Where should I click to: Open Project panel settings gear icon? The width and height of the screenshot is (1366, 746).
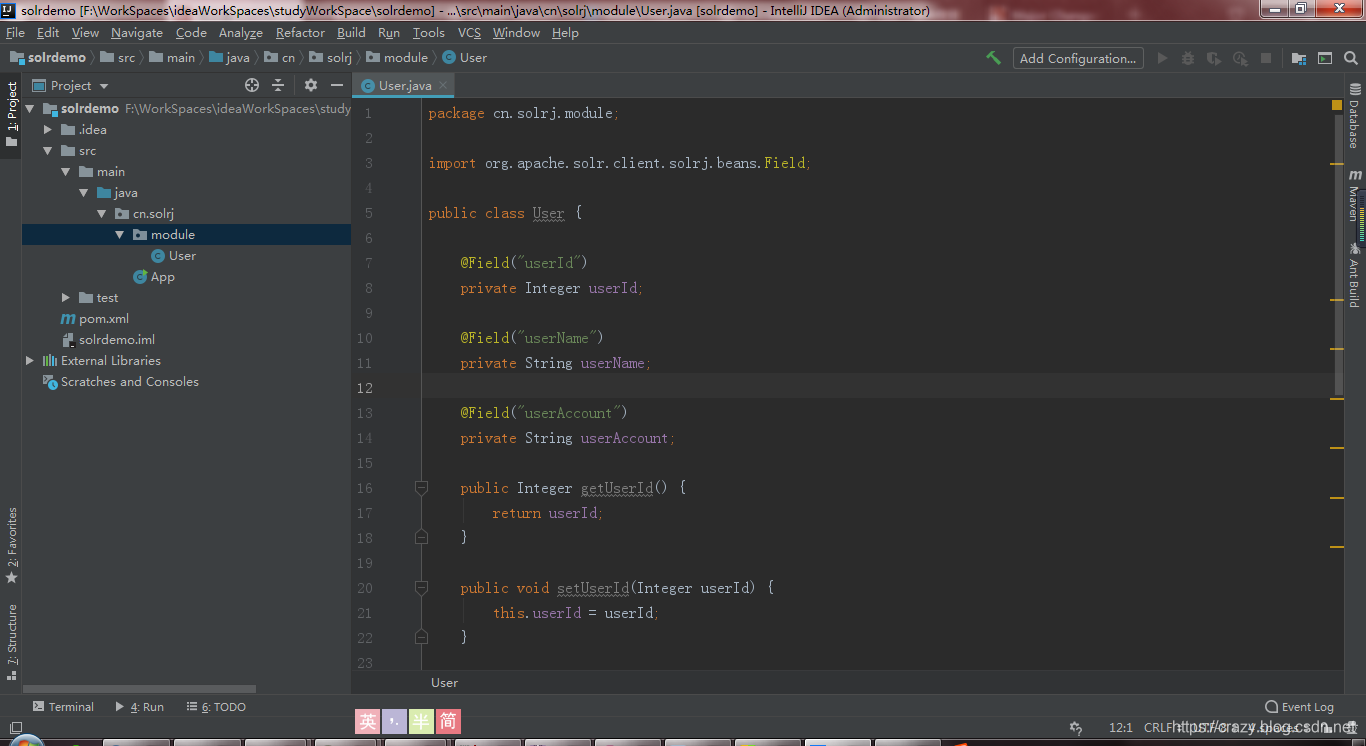[309, 85]
